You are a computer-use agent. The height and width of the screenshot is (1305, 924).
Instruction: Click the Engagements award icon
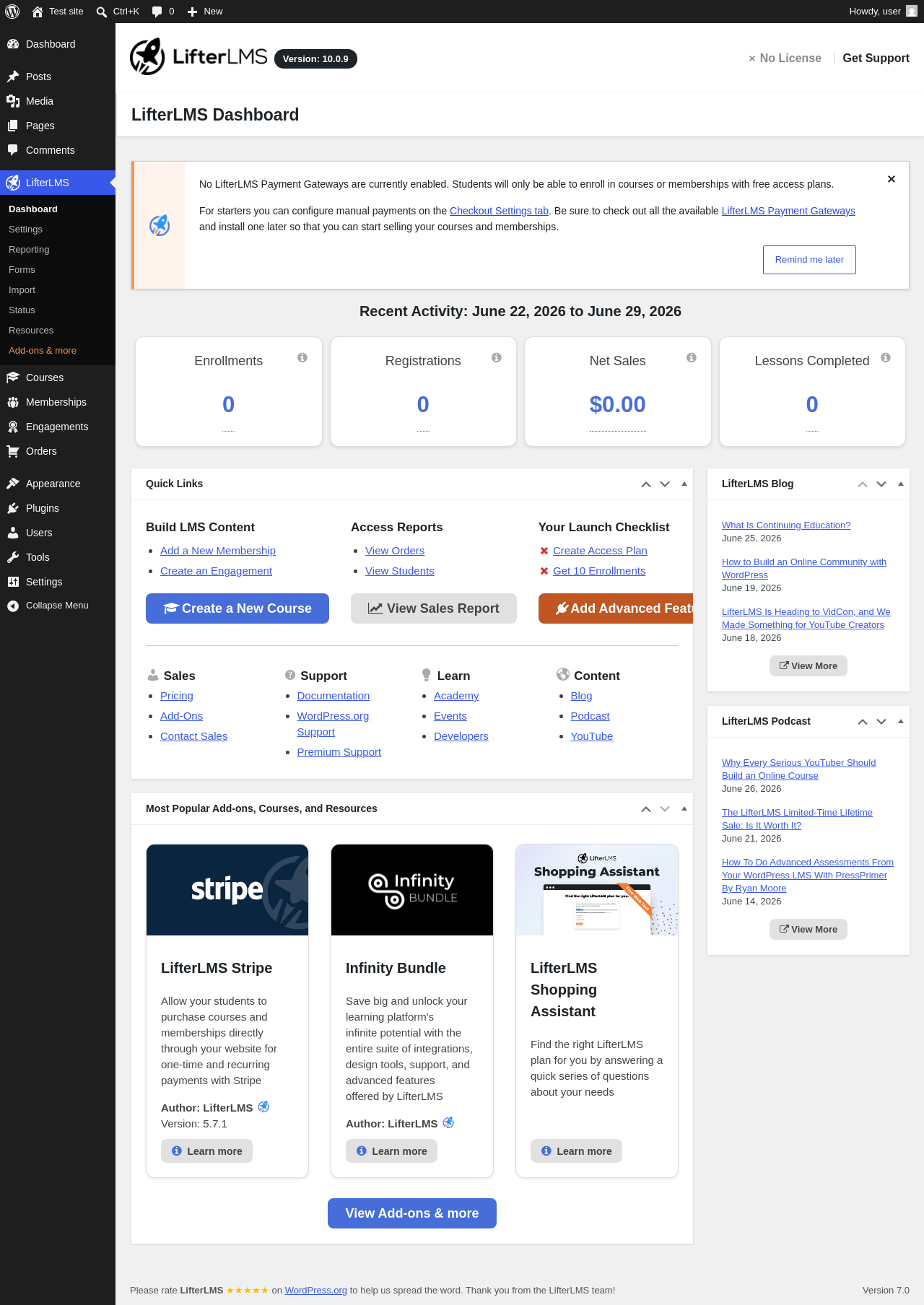(x=13, y=427)
